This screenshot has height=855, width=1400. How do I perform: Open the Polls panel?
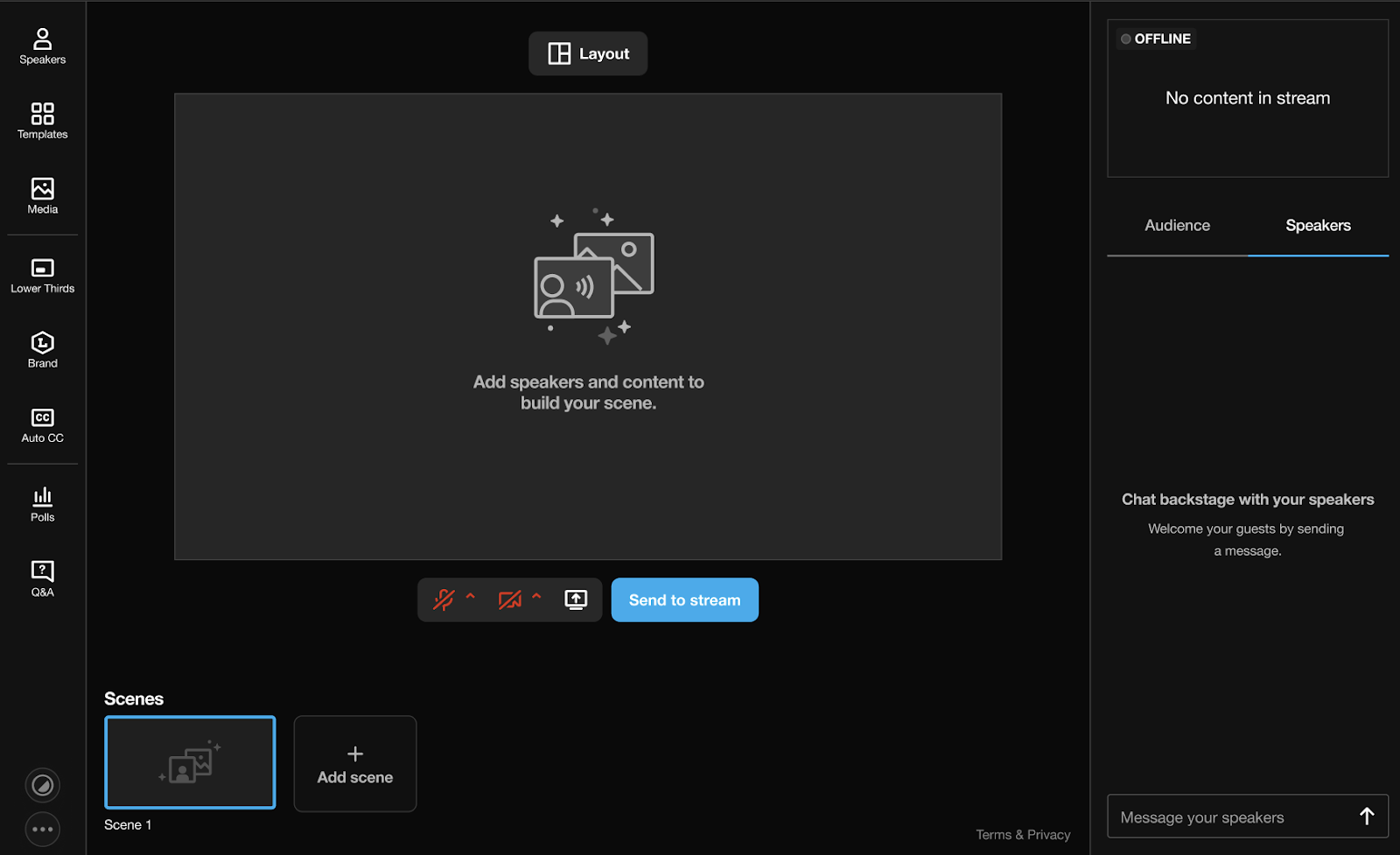[x=42, y=504]
